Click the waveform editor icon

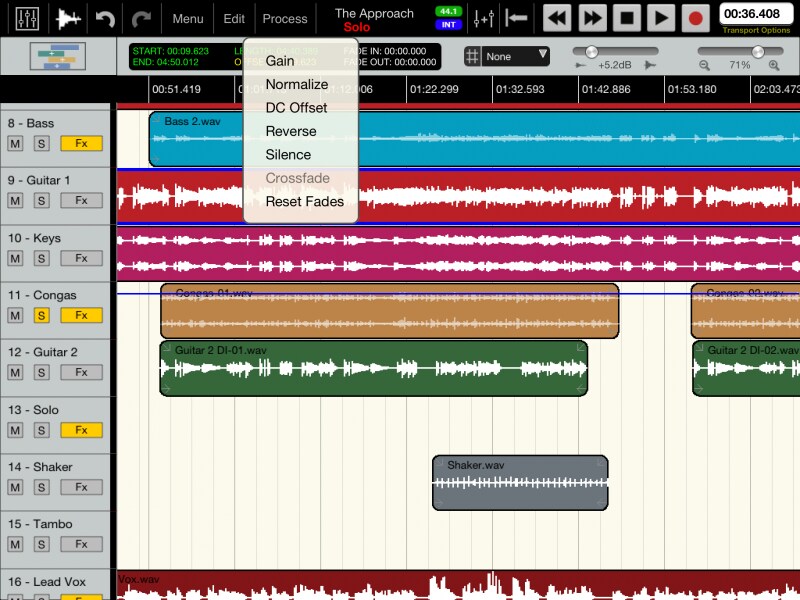click(69, 18)
